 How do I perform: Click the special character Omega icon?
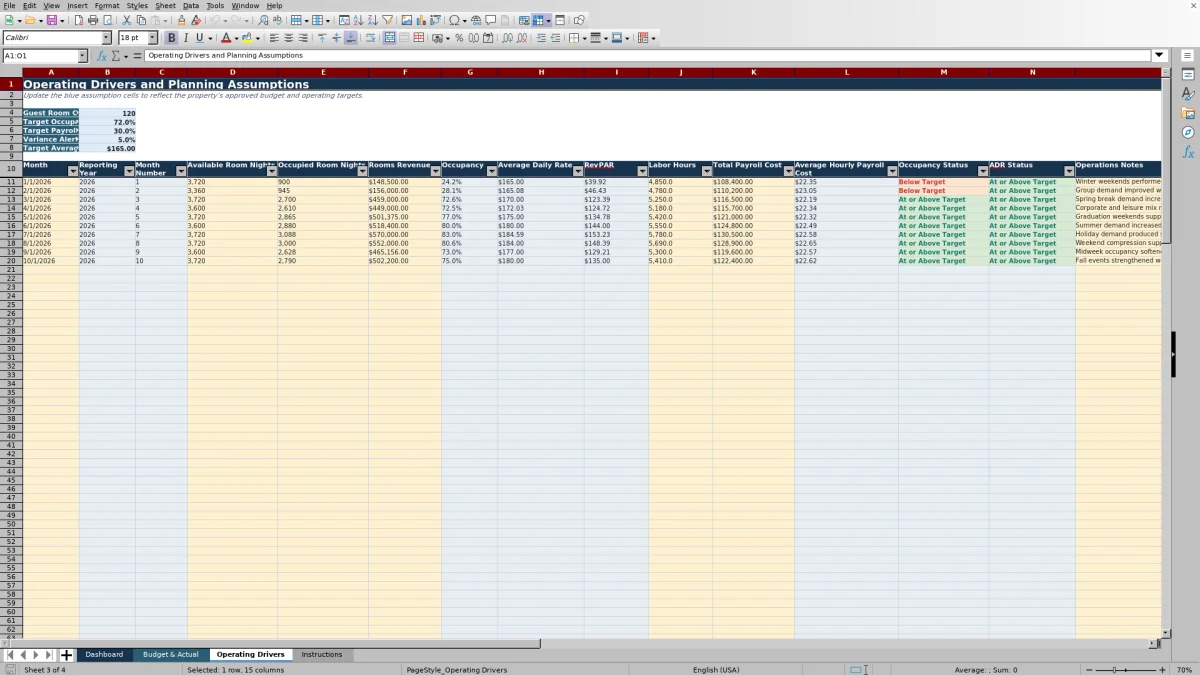click(454, 20)
